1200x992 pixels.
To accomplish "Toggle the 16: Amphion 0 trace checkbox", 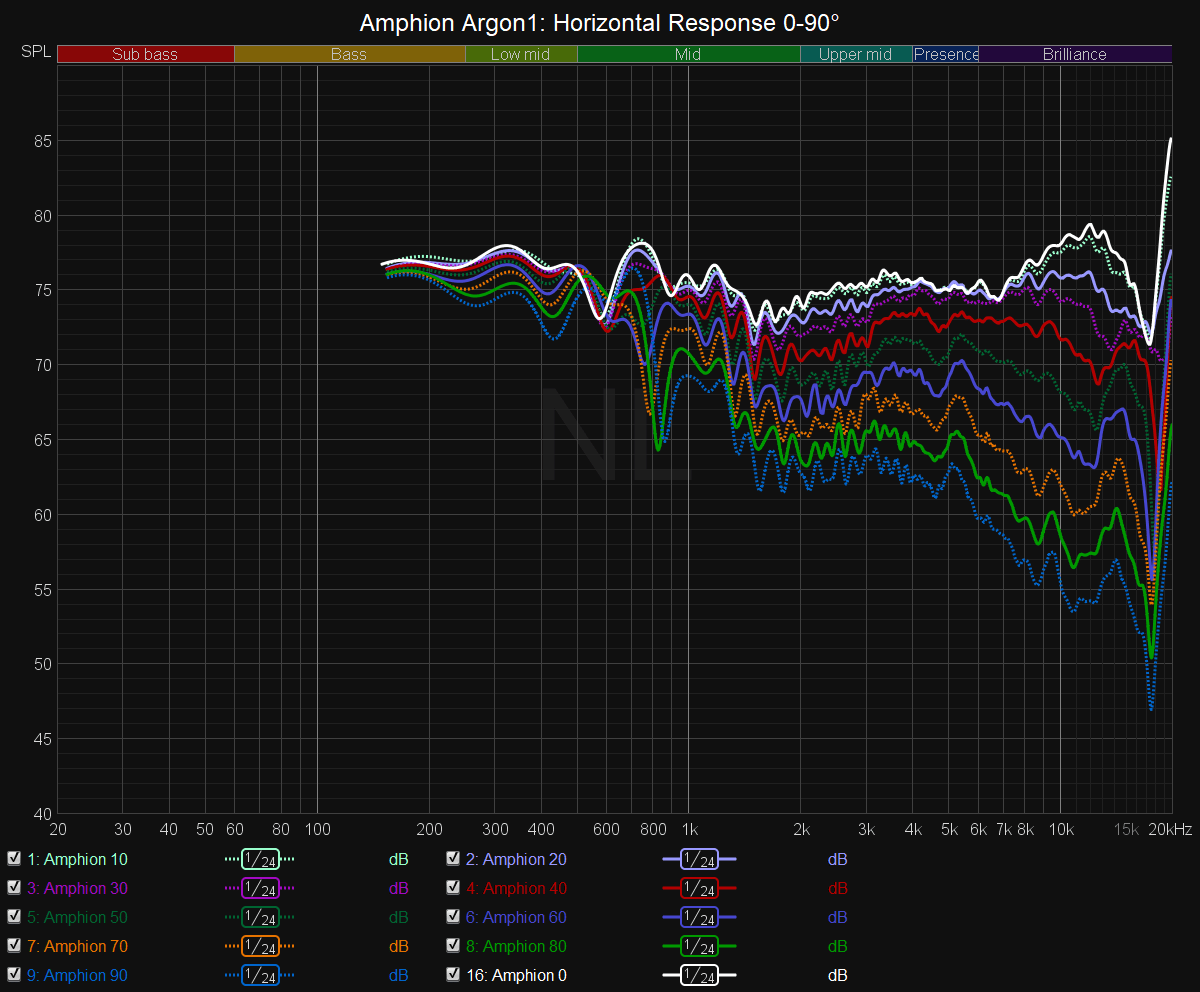I will (453, 975).
